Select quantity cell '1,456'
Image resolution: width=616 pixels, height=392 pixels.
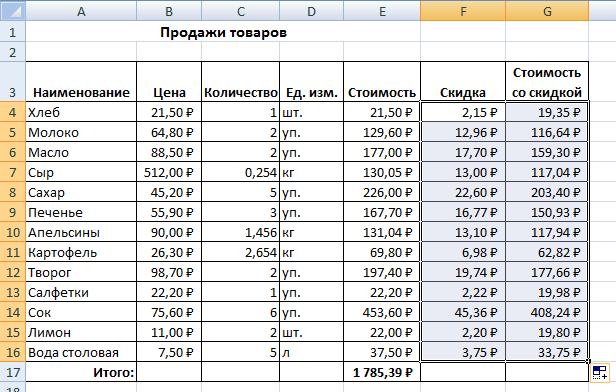point(240,233)
